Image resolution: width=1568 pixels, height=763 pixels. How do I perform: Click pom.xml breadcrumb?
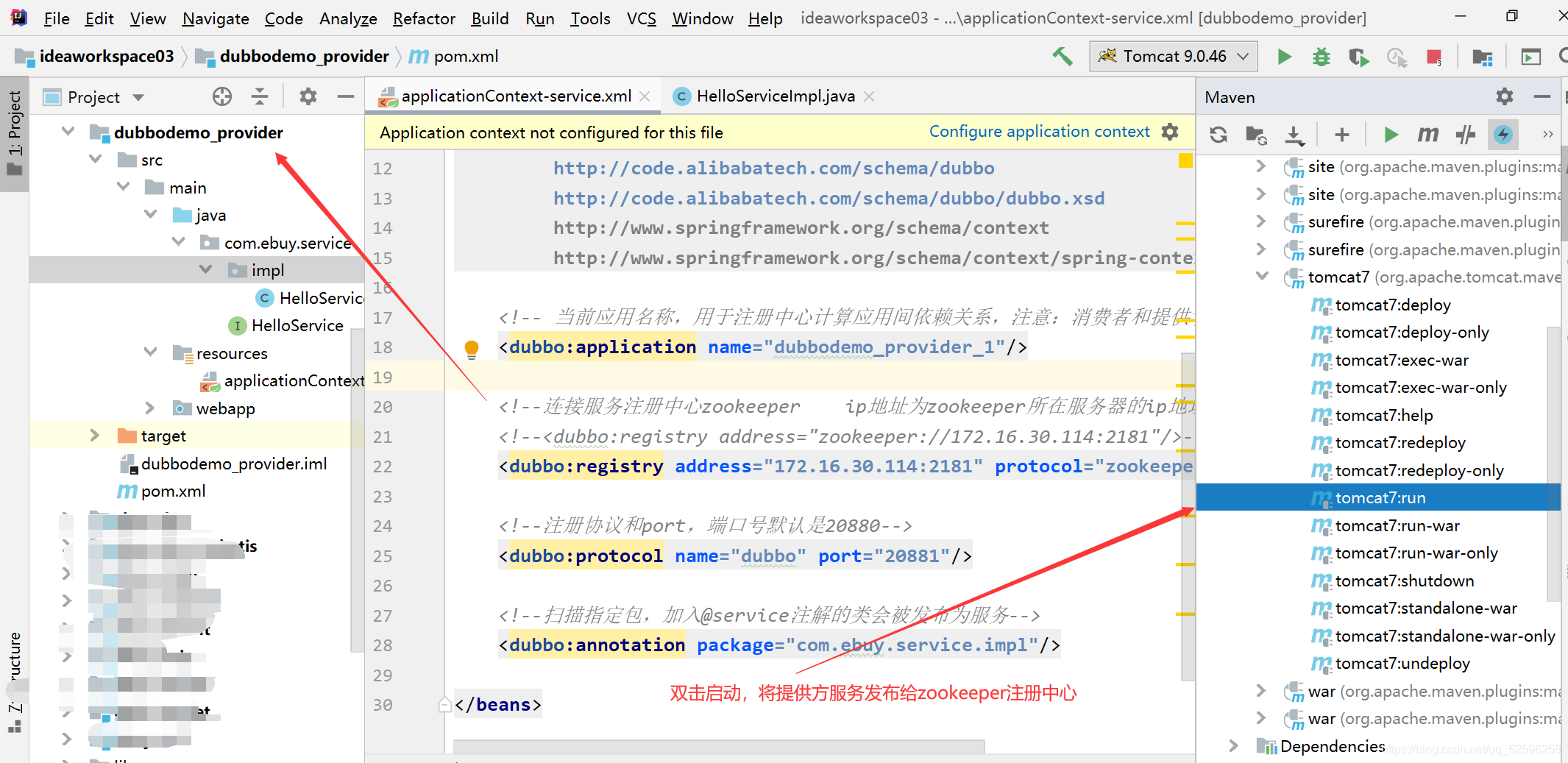click(x=466, y=57)
